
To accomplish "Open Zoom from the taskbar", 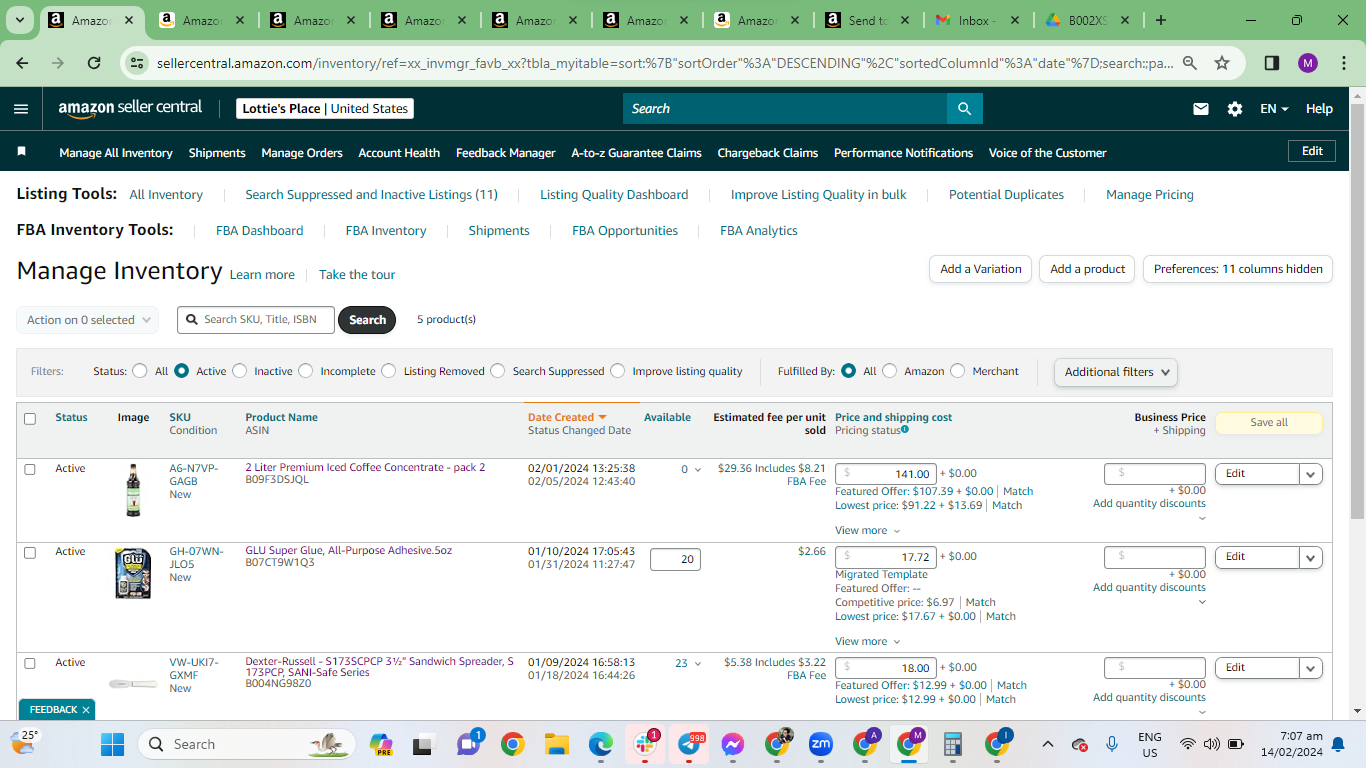I will pos(821,744).
